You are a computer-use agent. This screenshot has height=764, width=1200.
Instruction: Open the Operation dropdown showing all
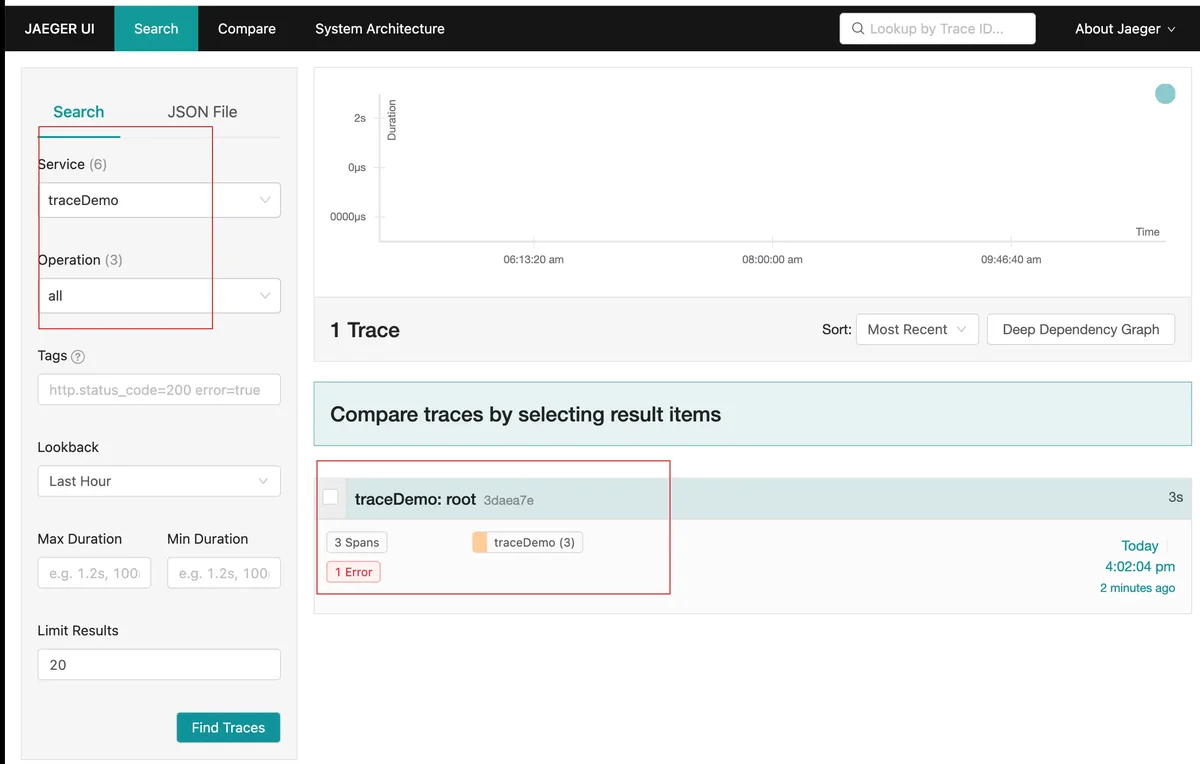click(x=159, y=296)
